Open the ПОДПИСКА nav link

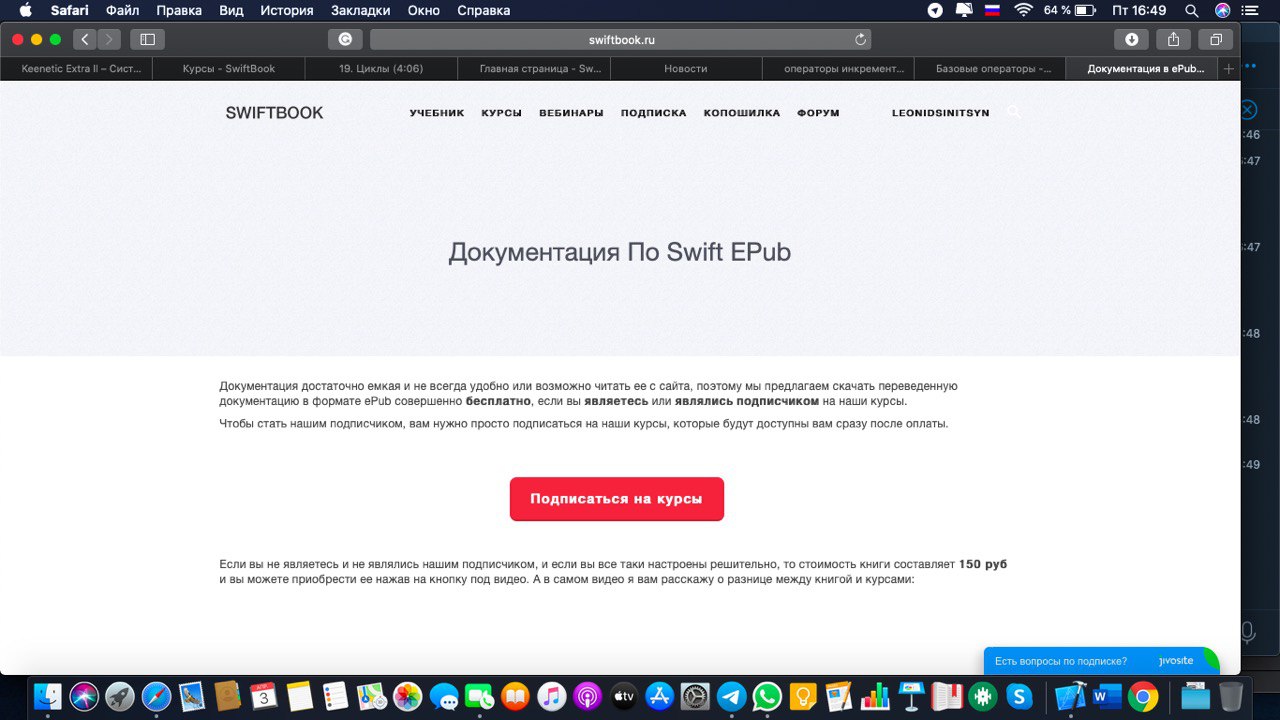[x=653, y=113]
